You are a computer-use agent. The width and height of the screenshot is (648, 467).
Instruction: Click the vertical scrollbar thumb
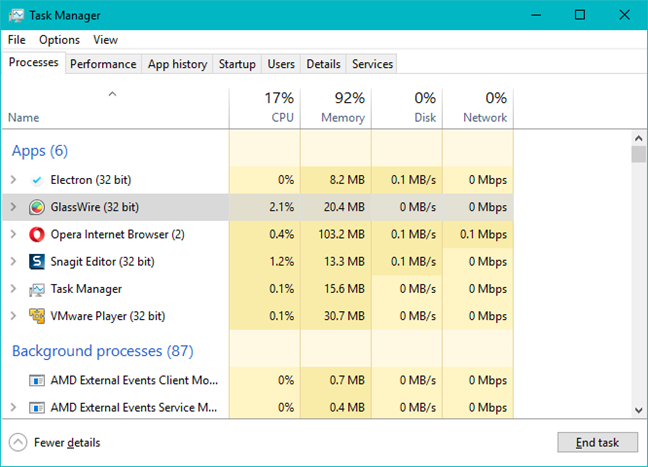638,154
